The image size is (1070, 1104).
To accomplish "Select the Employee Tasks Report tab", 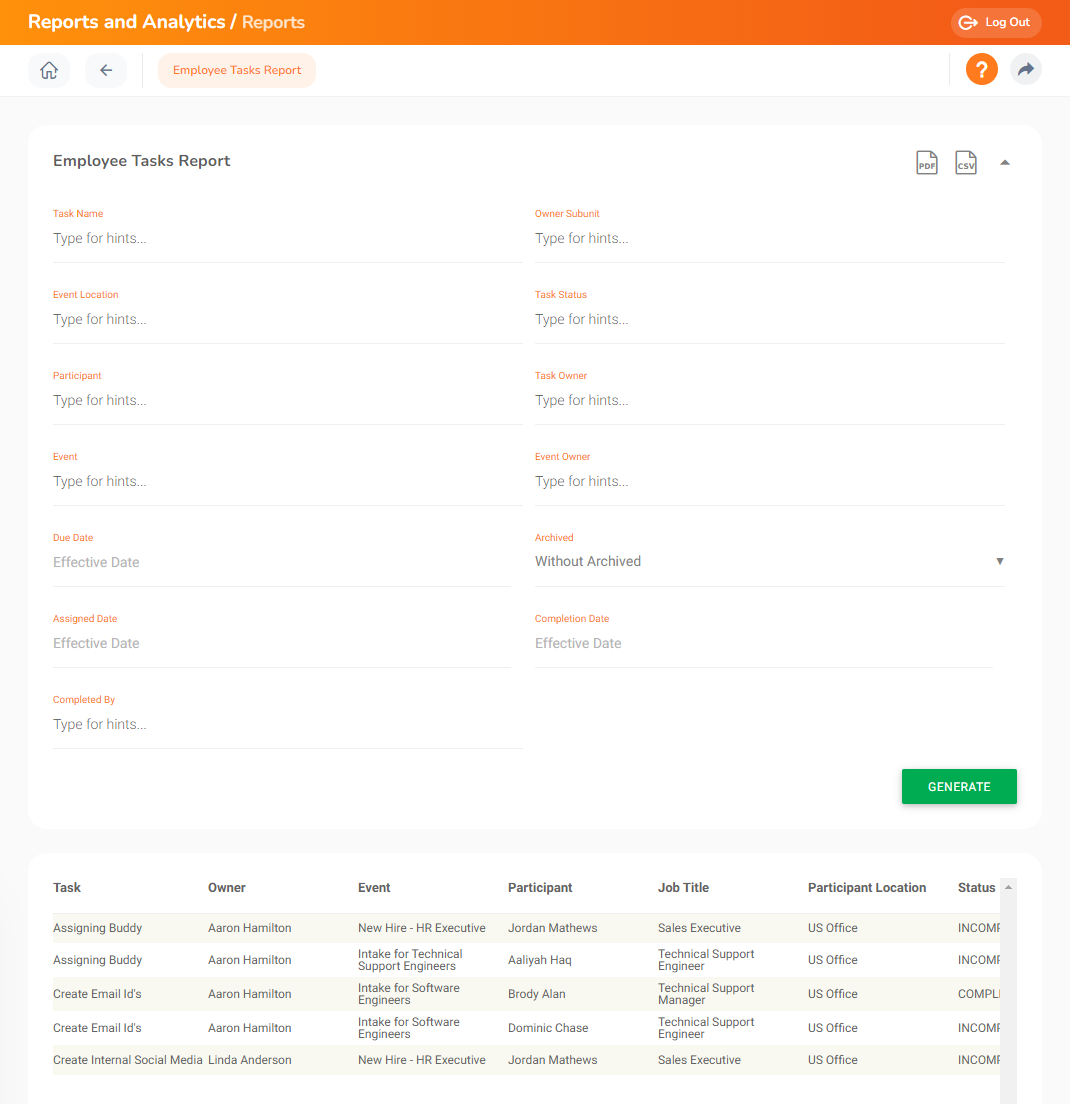I will (237, 71).
